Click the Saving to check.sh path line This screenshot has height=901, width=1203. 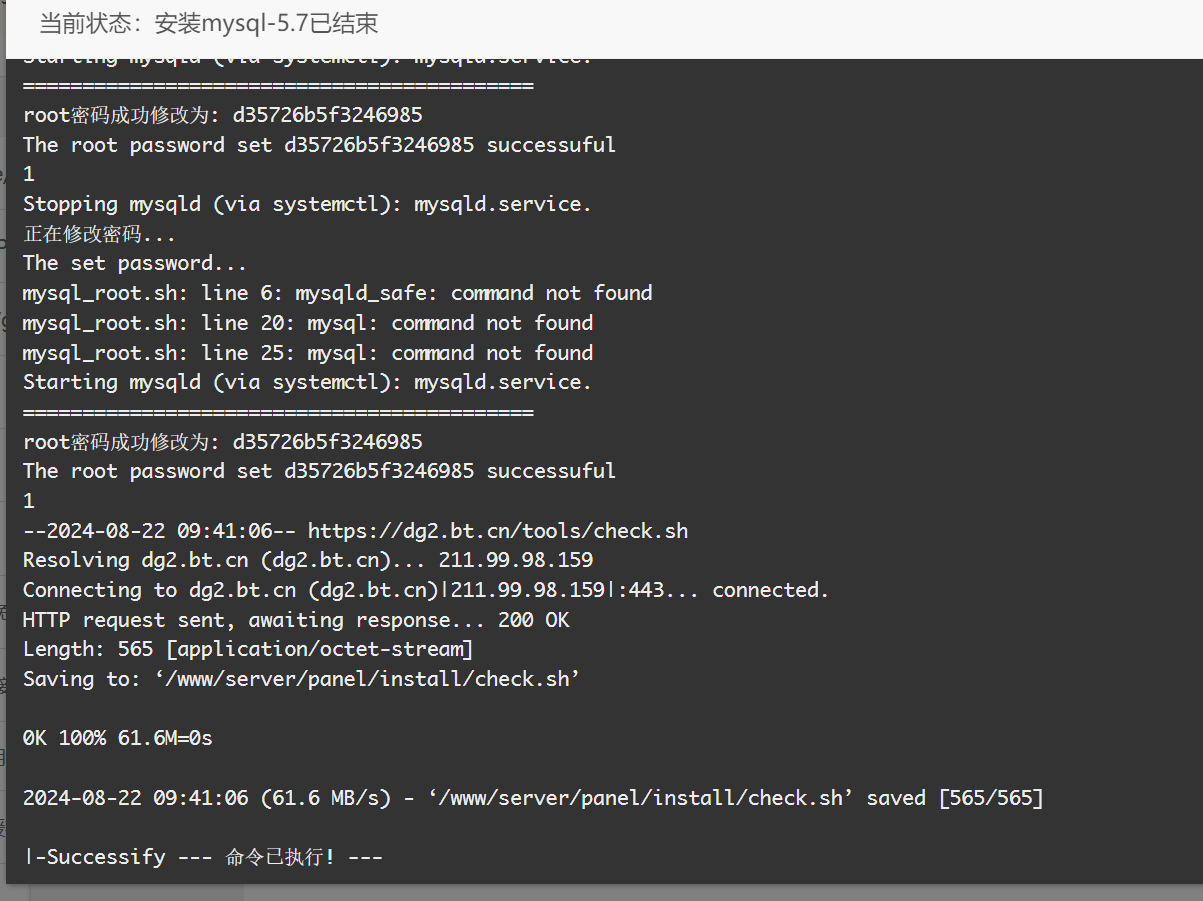(x=302, y=680)
